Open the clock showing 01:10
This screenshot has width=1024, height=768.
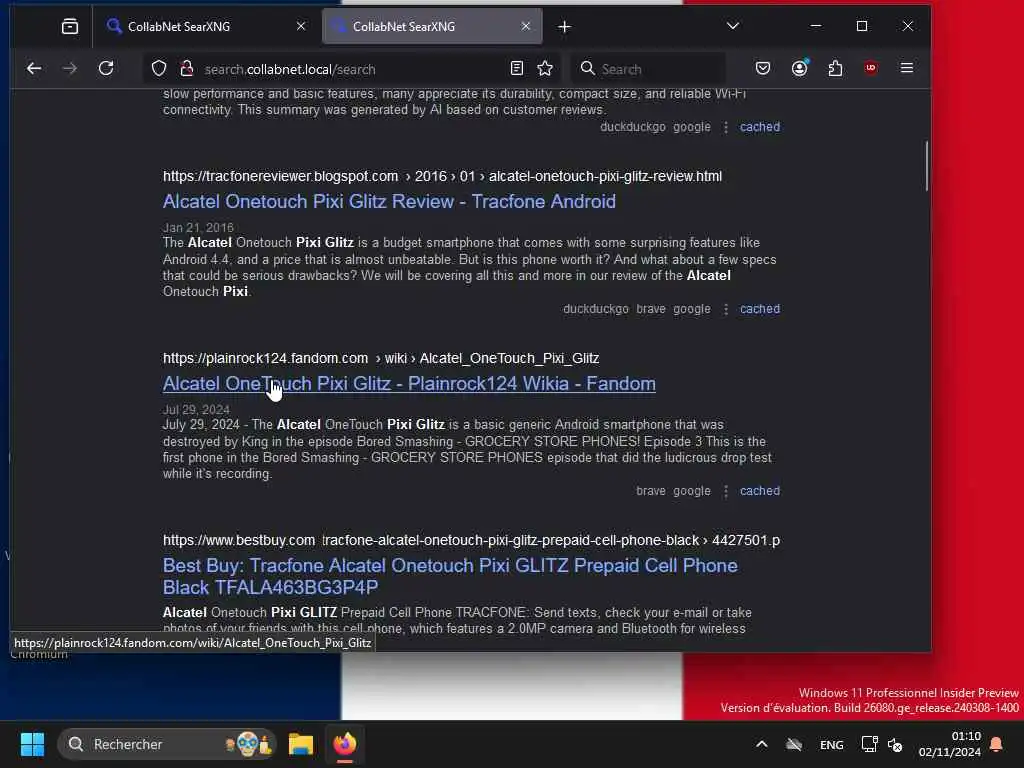[950, 744]
